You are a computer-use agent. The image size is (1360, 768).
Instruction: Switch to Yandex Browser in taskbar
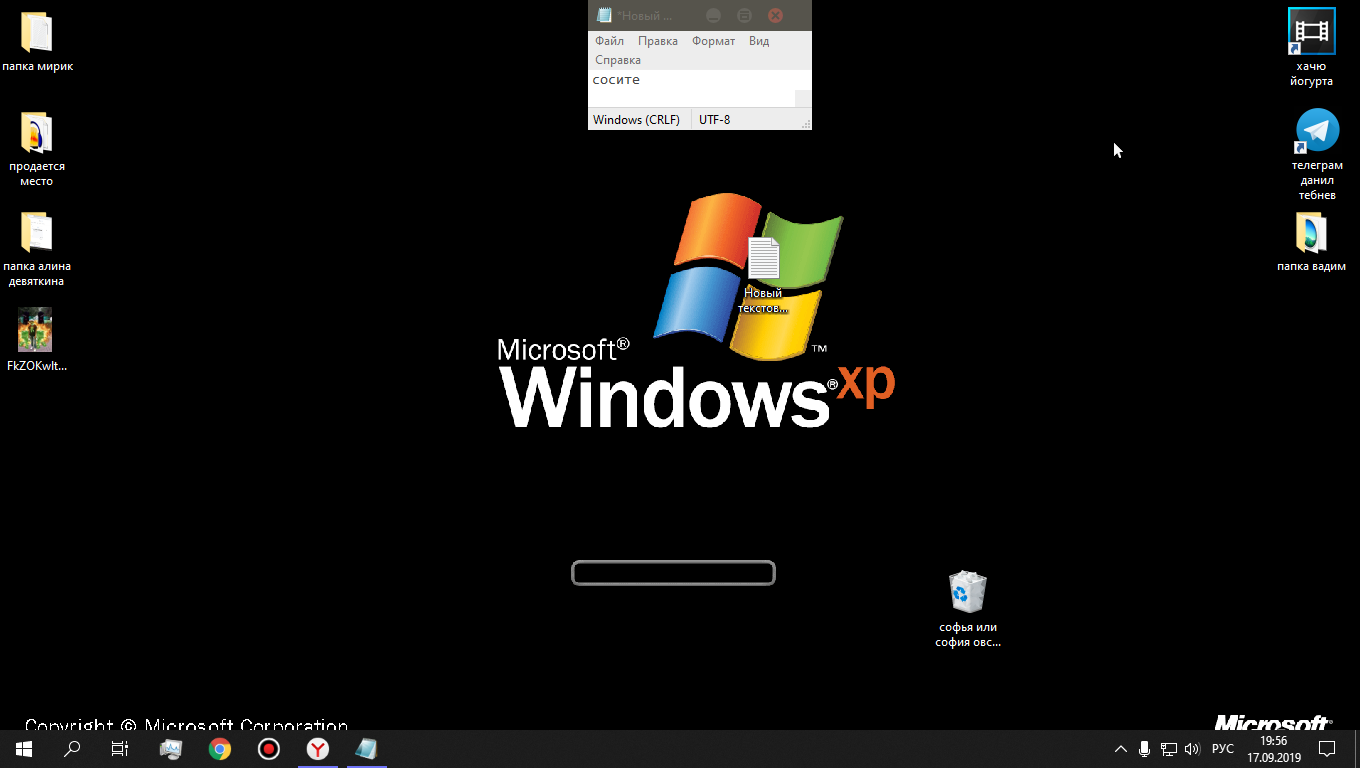coord(317,748)
